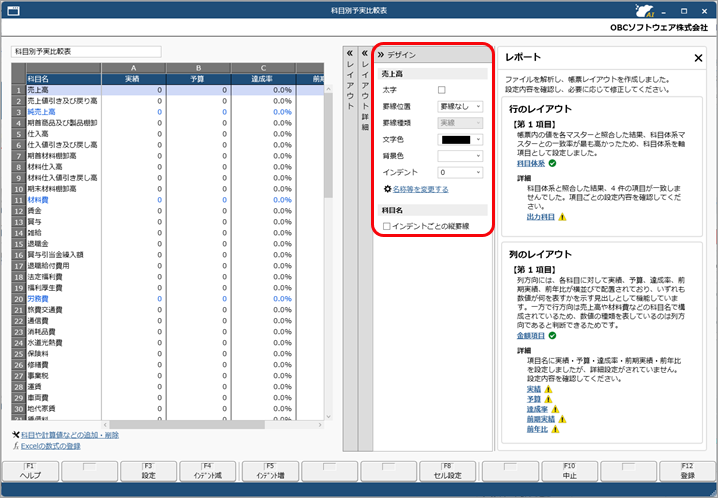Click the F5 インデント増 button
Viewport: 718px width, 498px height.
pos(270,471)
